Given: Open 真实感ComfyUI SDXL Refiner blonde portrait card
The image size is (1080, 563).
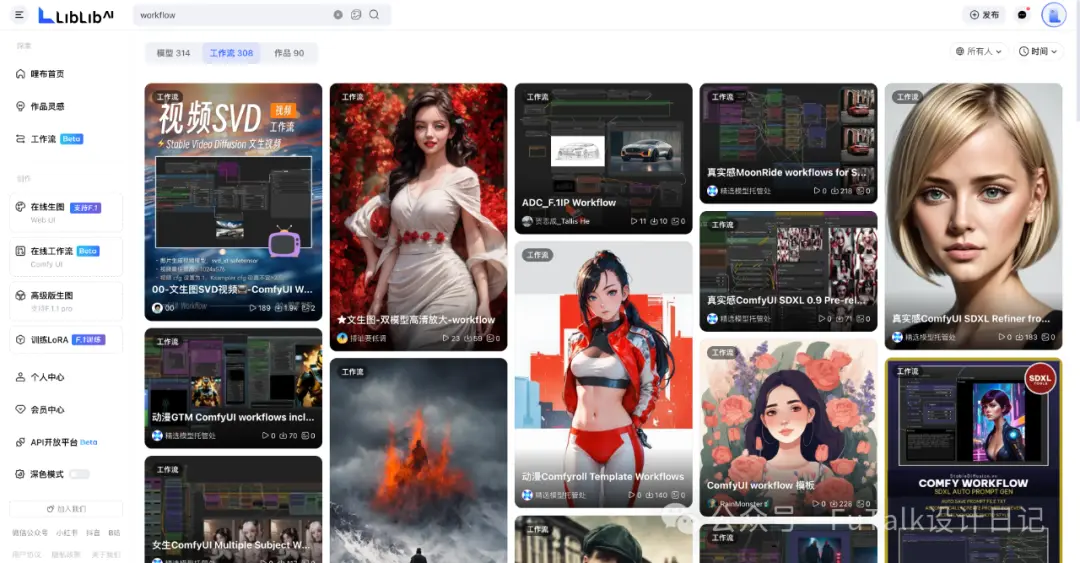Looking at the screenshot, I should (x=973, y=216).
